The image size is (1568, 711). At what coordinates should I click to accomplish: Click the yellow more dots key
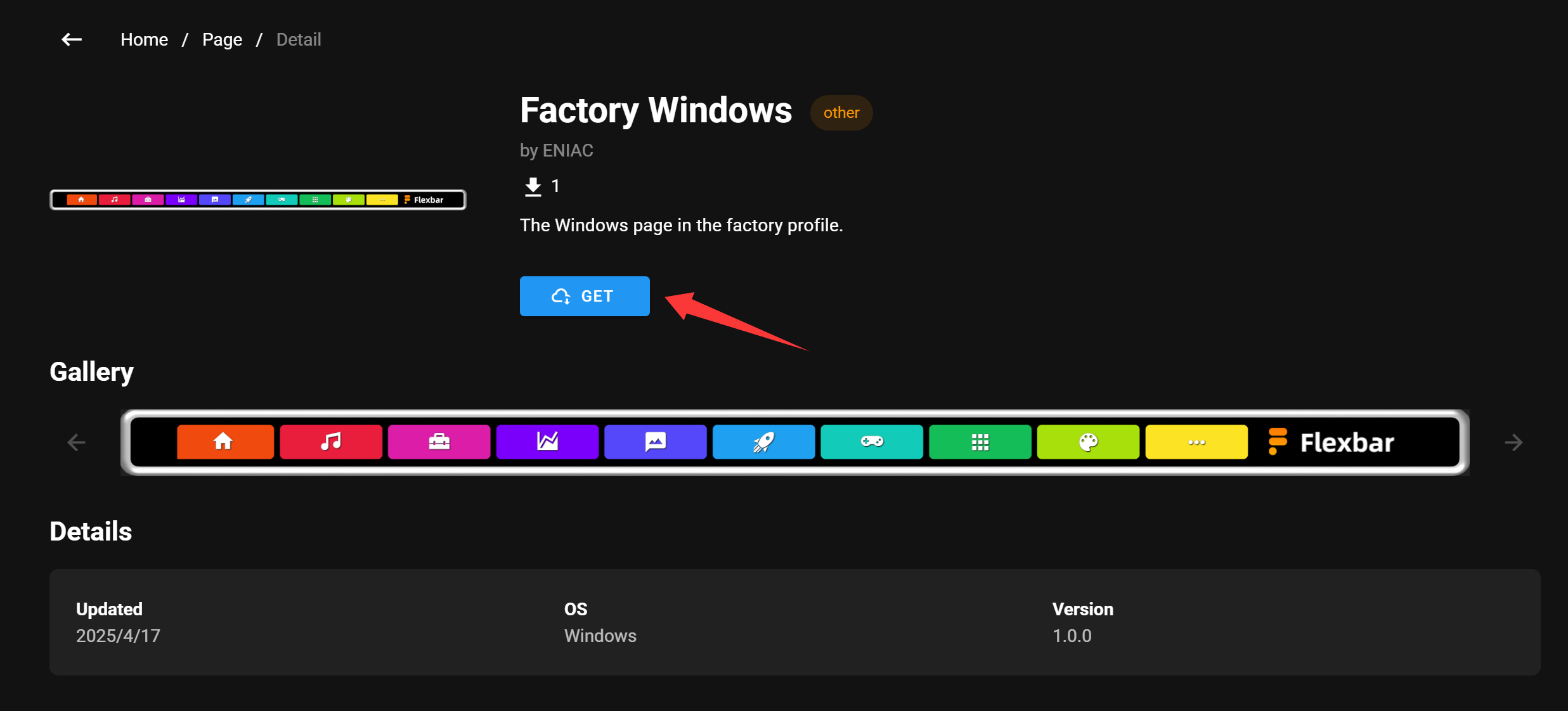1196,442
